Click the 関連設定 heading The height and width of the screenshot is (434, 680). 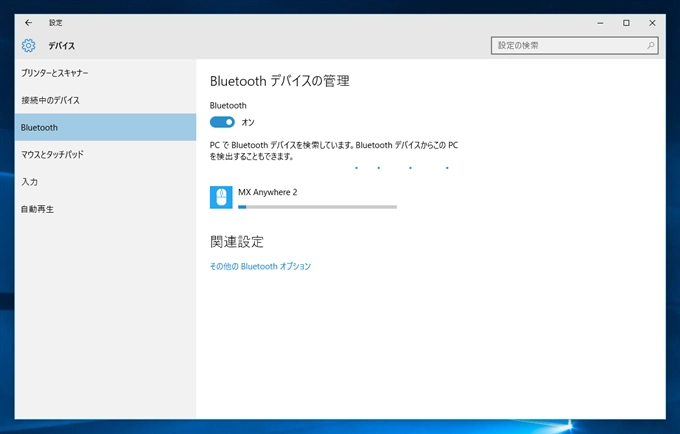[x=237, y=241]
